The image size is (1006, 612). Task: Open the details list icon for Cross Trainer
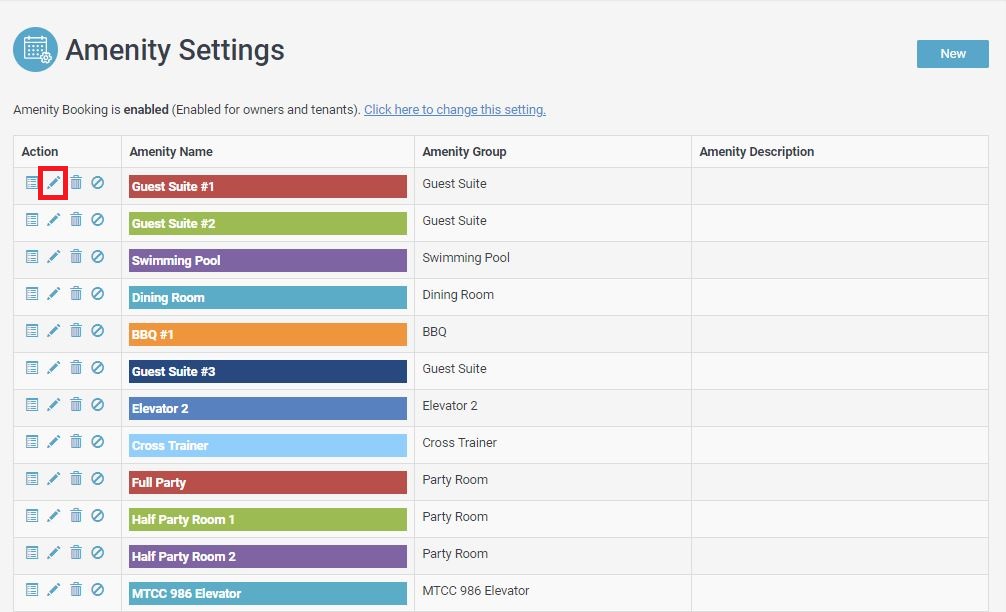[x=32, y=442]
